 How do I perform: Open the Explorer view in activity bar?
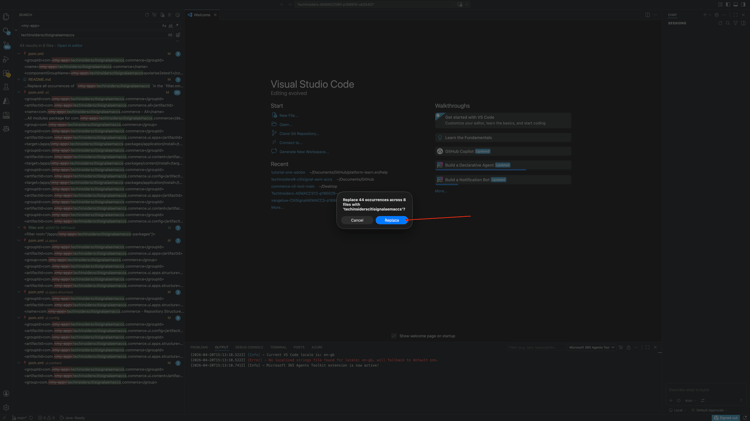pos(6,17)
